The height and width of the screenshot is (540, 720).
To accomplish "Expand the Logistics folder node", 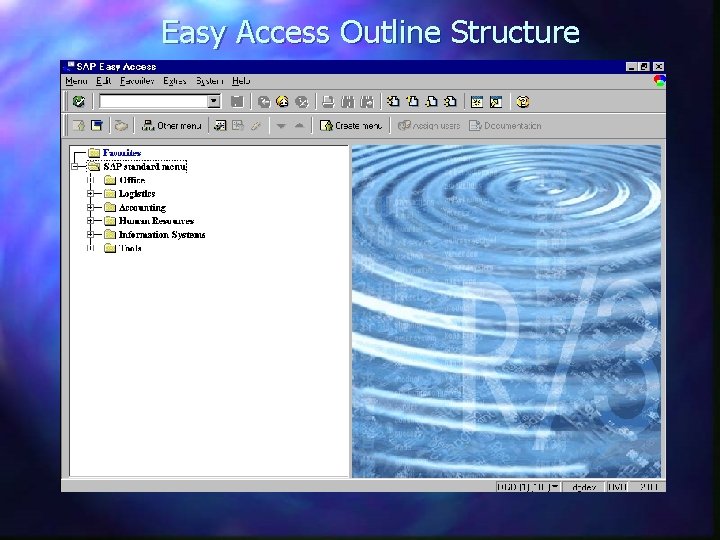I will point(90,194).
